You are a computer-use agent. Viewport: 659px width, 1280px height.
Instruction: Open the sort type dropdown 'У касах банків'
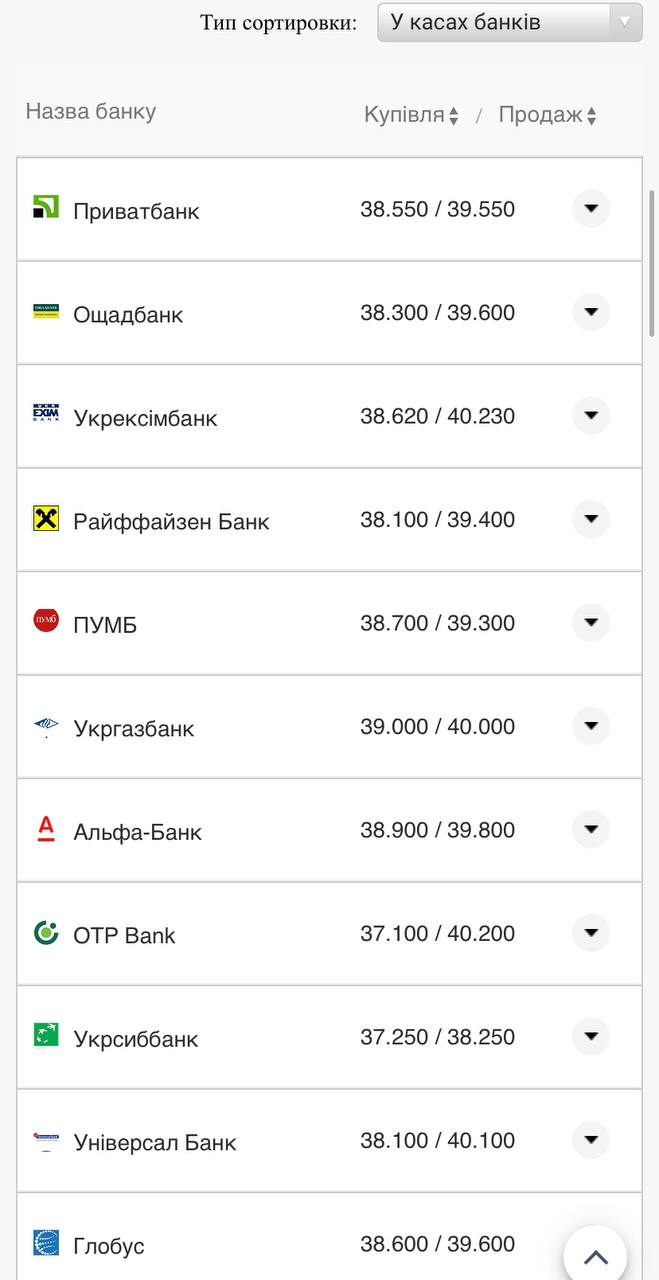pyautogui.click(x=509, y=22)
